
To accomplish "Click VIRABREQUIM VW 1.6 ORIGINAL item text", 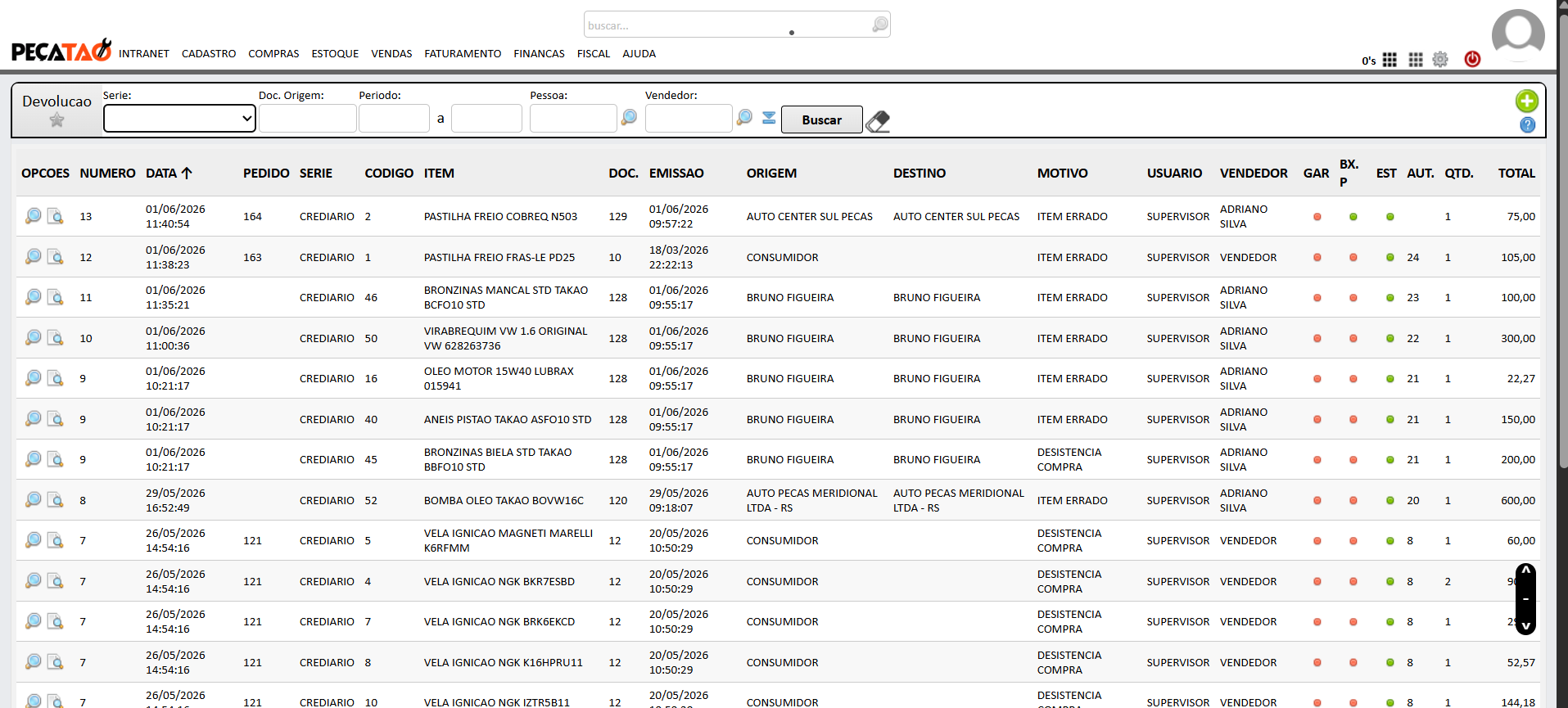I will 505,338.
